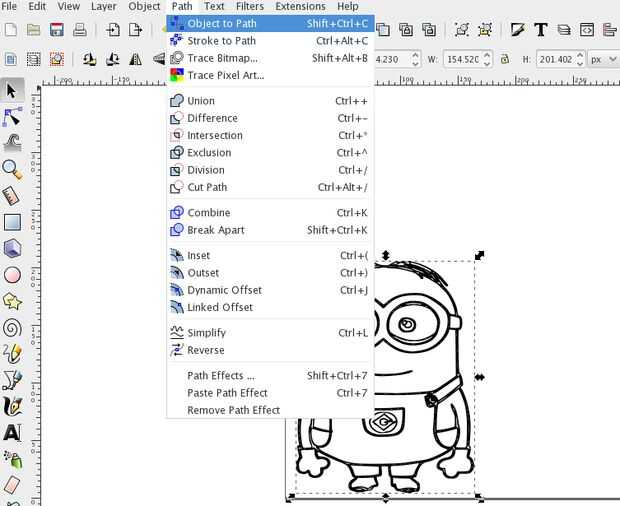Viewport: 620px width, 506px height.
Task: Select the Text tool in toolbox
Action: click(12, 433)
